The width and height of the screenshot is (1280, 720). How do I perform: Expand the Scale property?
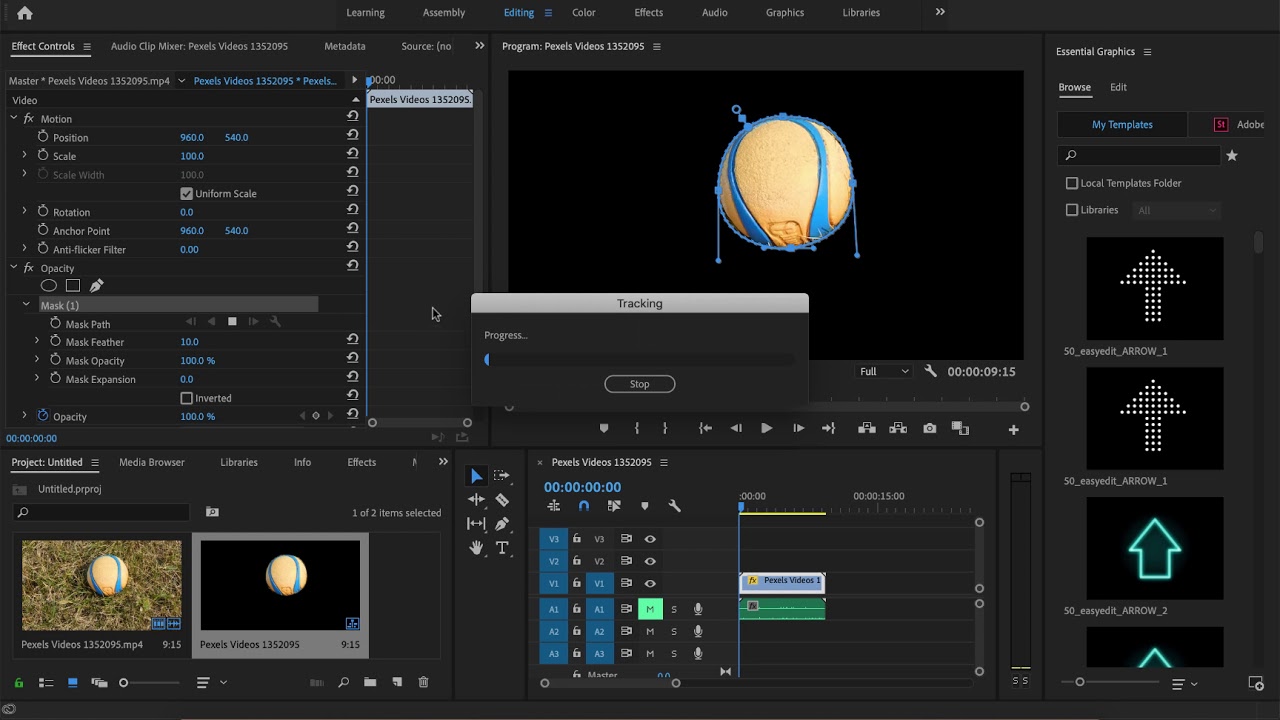[24, 155]
